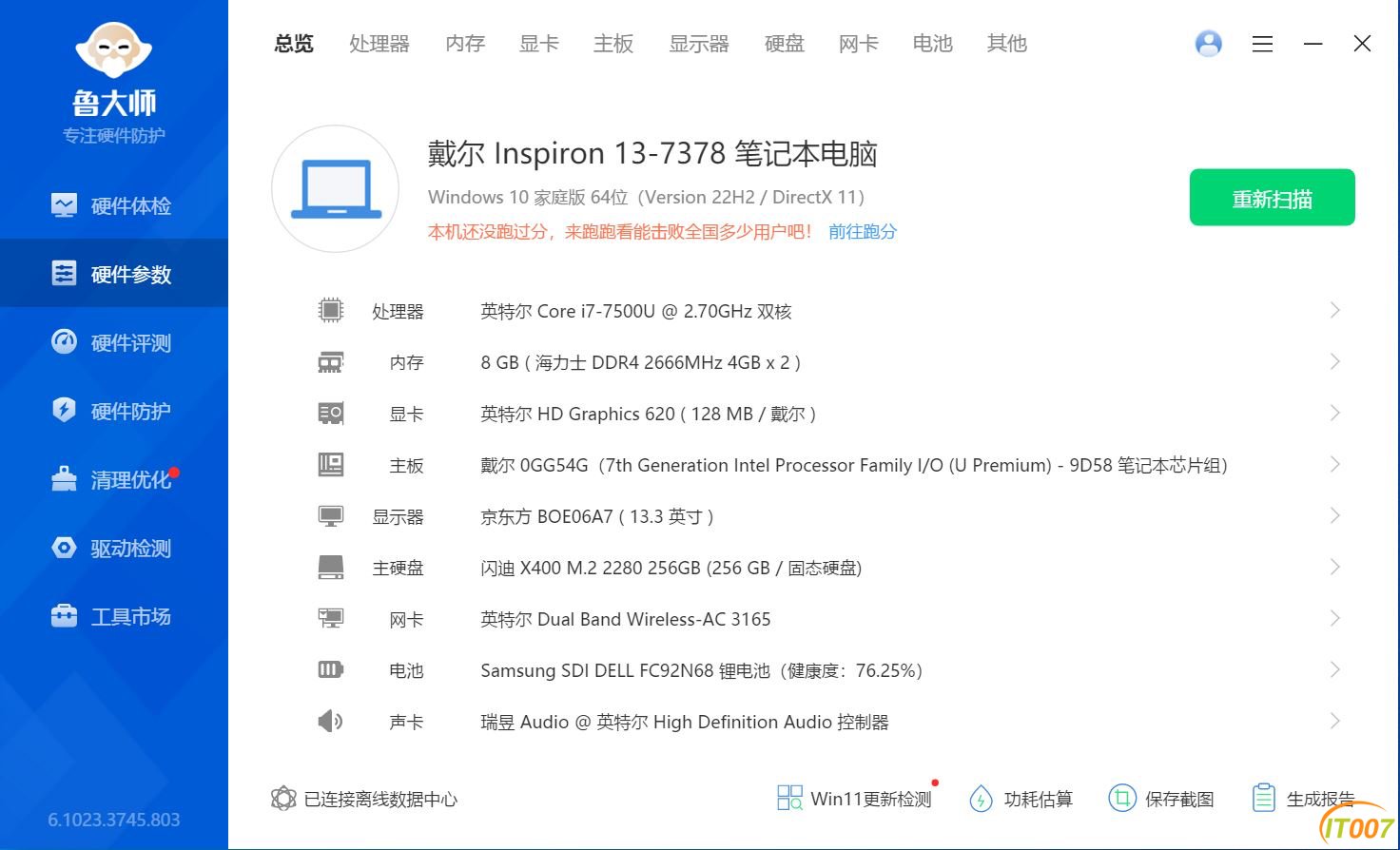Expand 处理器 row details chevron

click(1335, 310)
